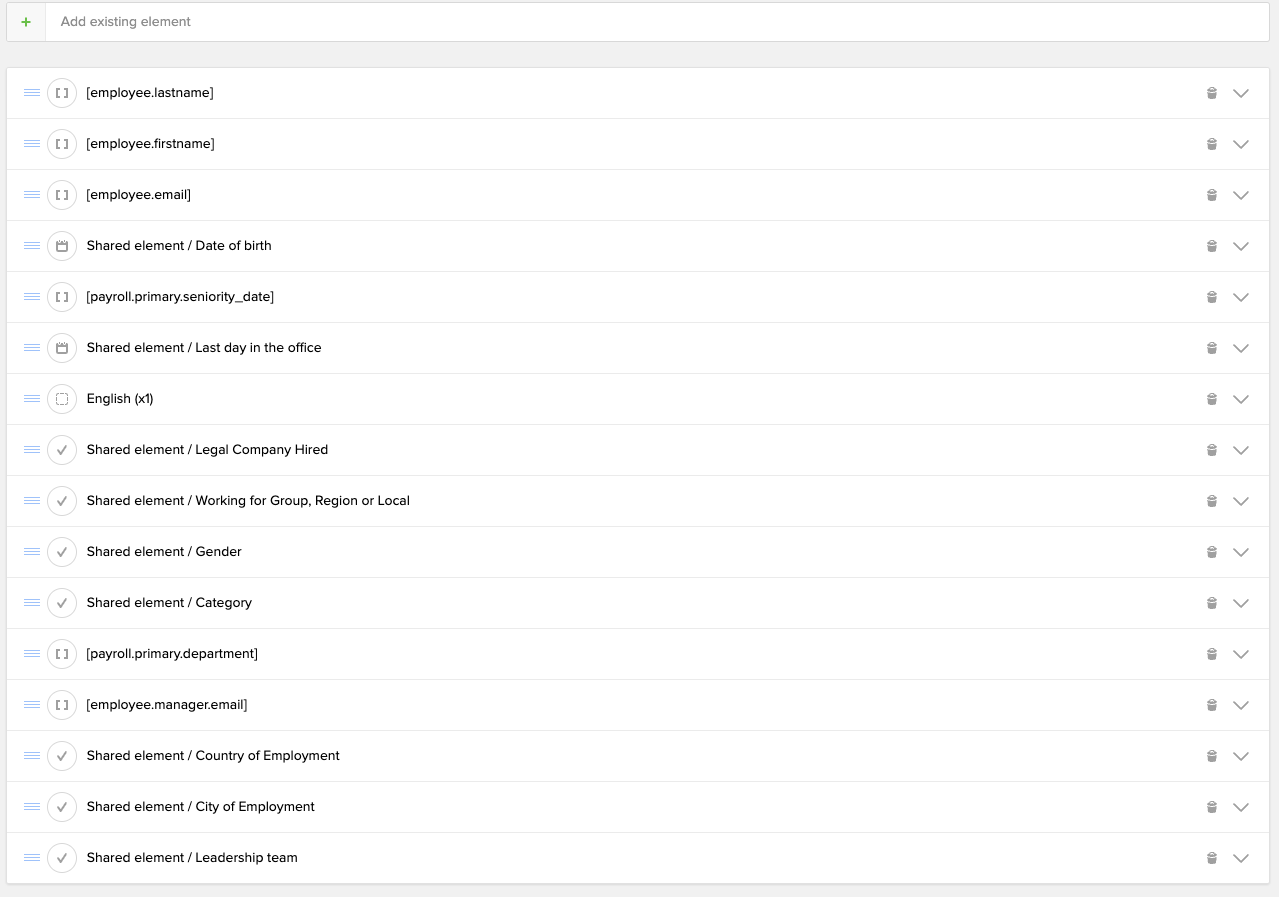Click the dashed square icon beside English (x1)
This screenshot has width=1279, height=897.
(61, 398)
